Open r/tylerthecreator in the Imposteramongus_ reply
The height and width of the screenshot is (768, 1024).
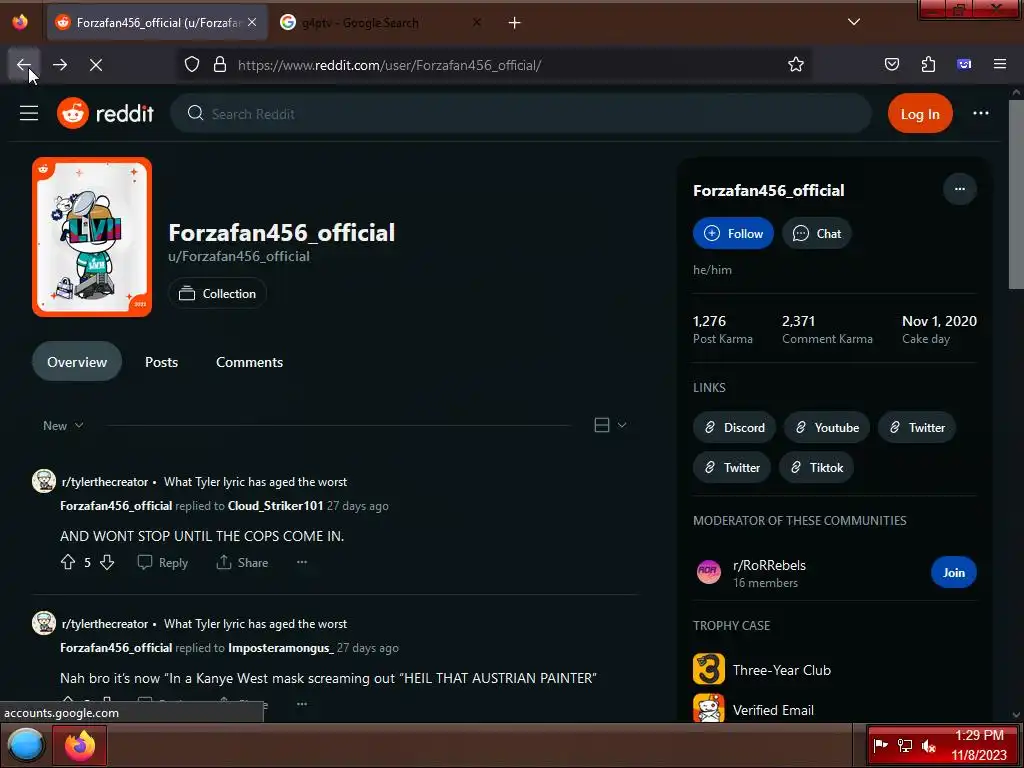(x=104, y=624)
